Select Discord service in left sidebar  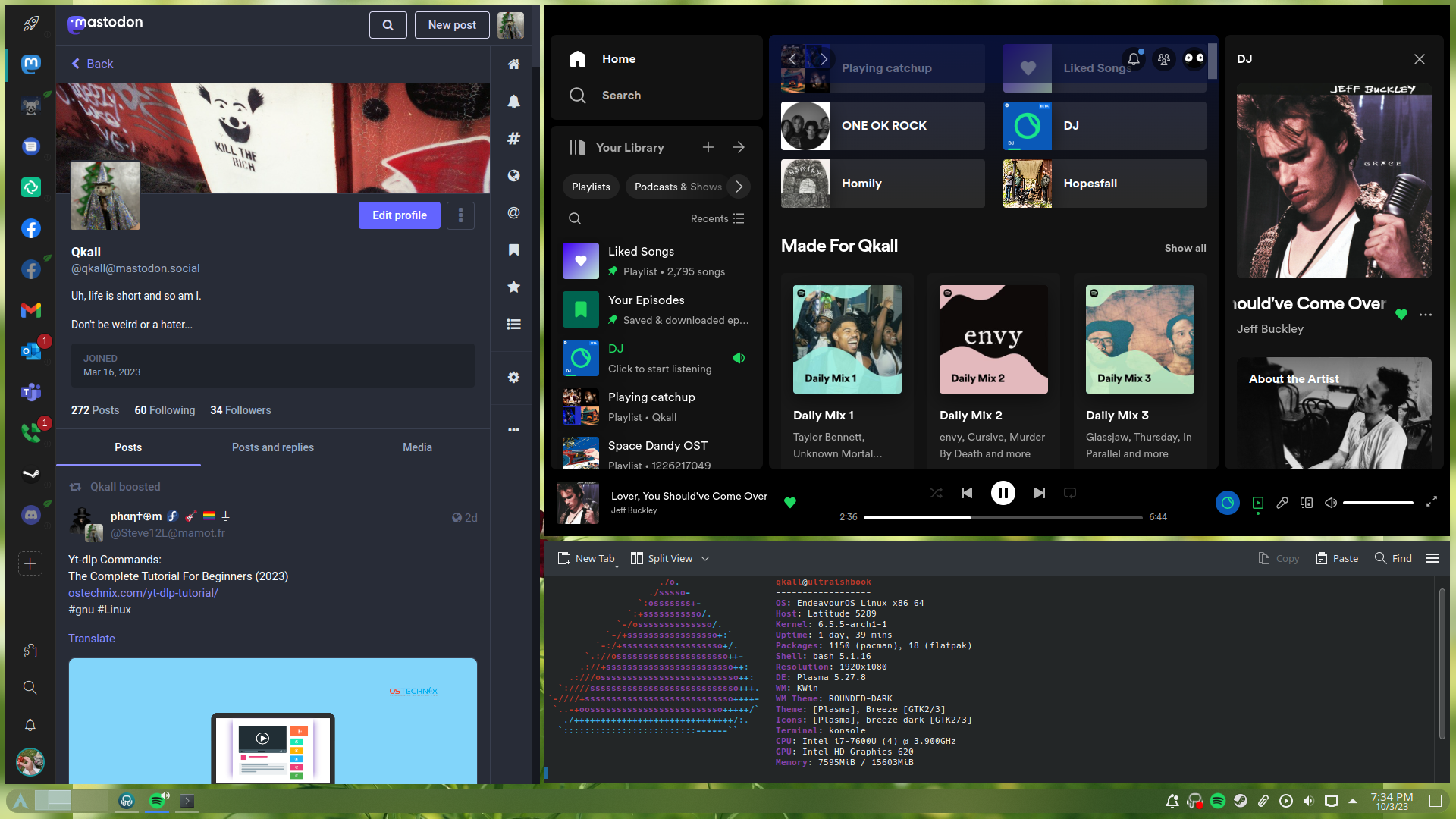[x=30, y=515]
